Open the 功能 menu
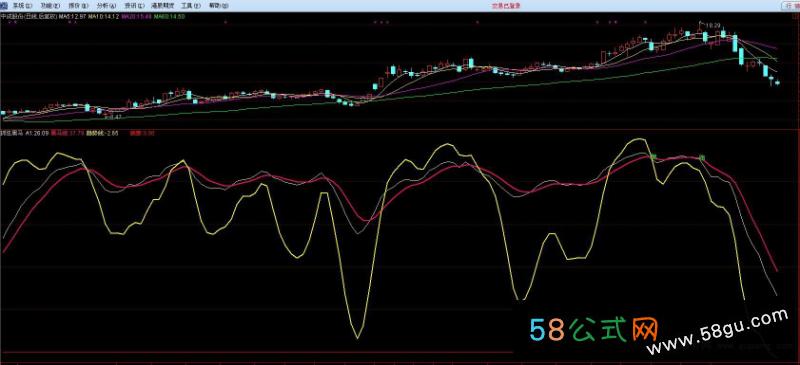This screenshot has width=800, height=365. [49, 6]
